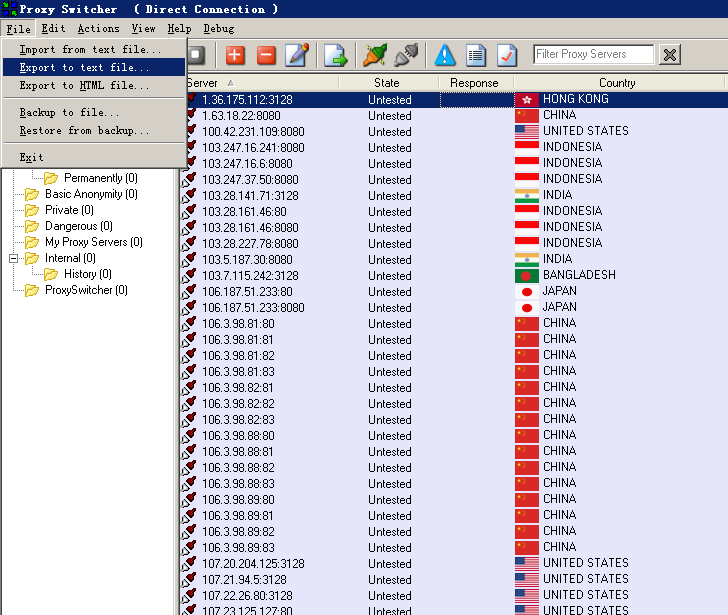728x615 pixels.
Task: Click US flag in 100.42.231.109:8080 row
Action: click(526, 132)
